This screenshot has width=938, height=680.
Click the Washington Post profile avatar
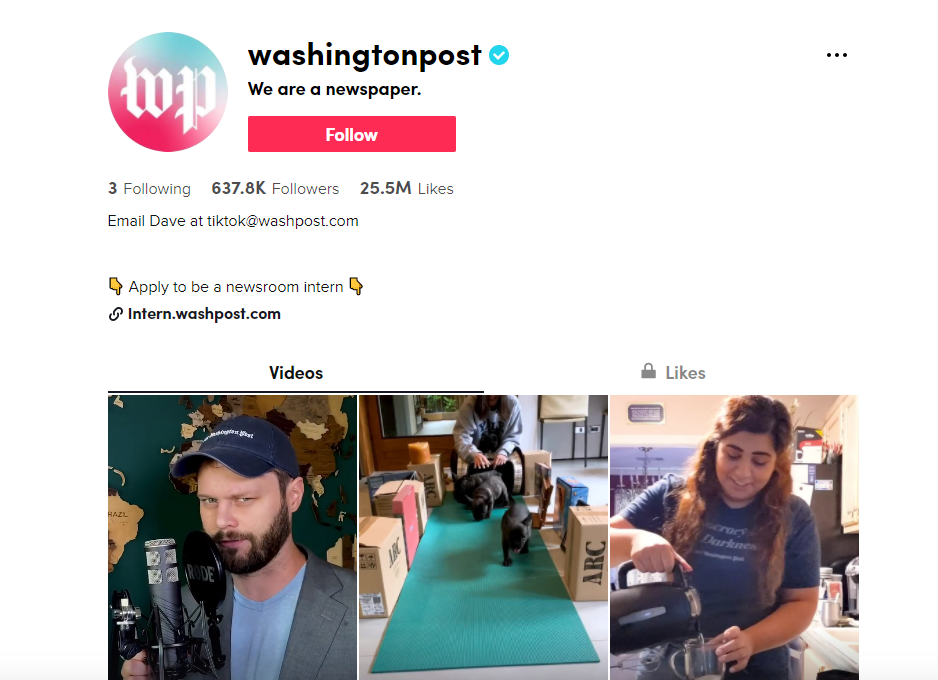click(x=168, y=92)
